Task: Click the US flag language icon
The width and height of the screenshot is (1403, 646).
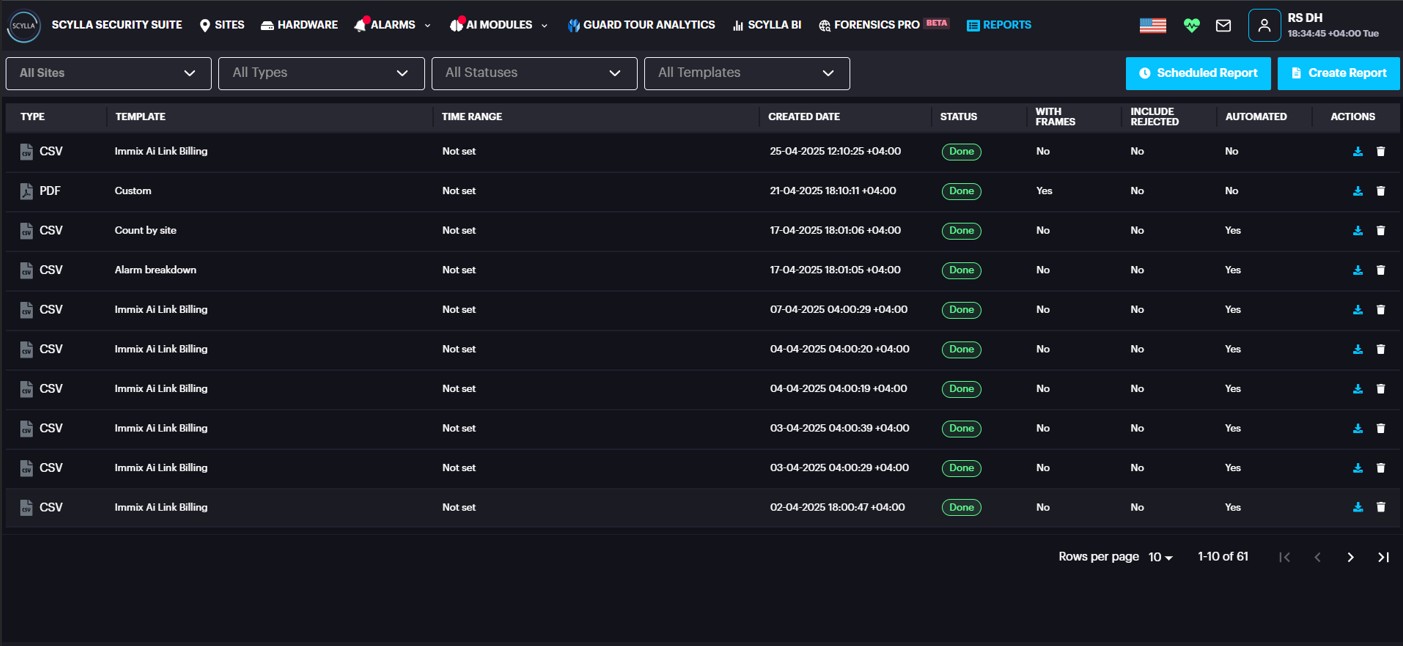Action: coord(1153,26)
